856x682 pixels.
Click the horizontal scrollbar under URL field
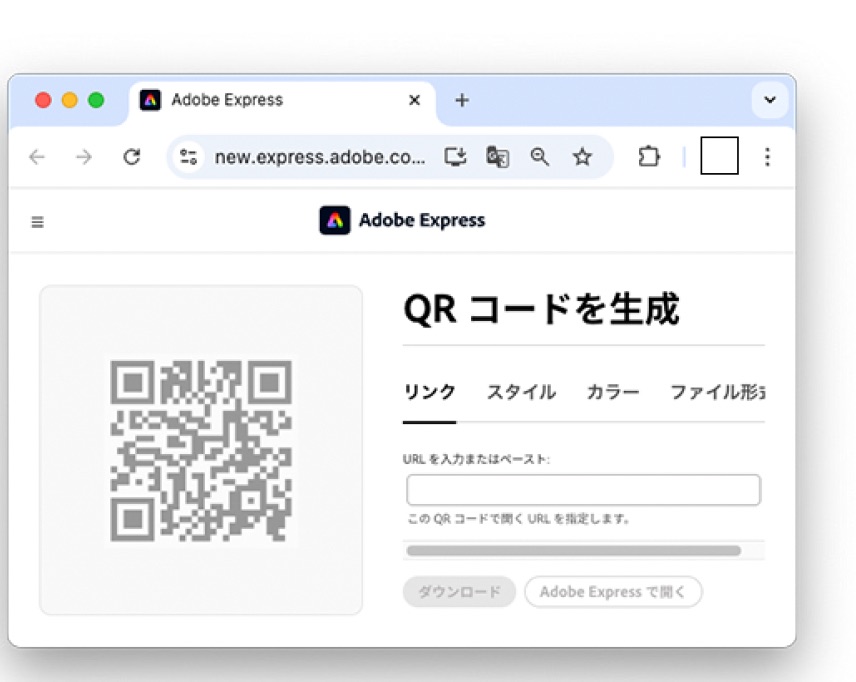click(573, 551)
